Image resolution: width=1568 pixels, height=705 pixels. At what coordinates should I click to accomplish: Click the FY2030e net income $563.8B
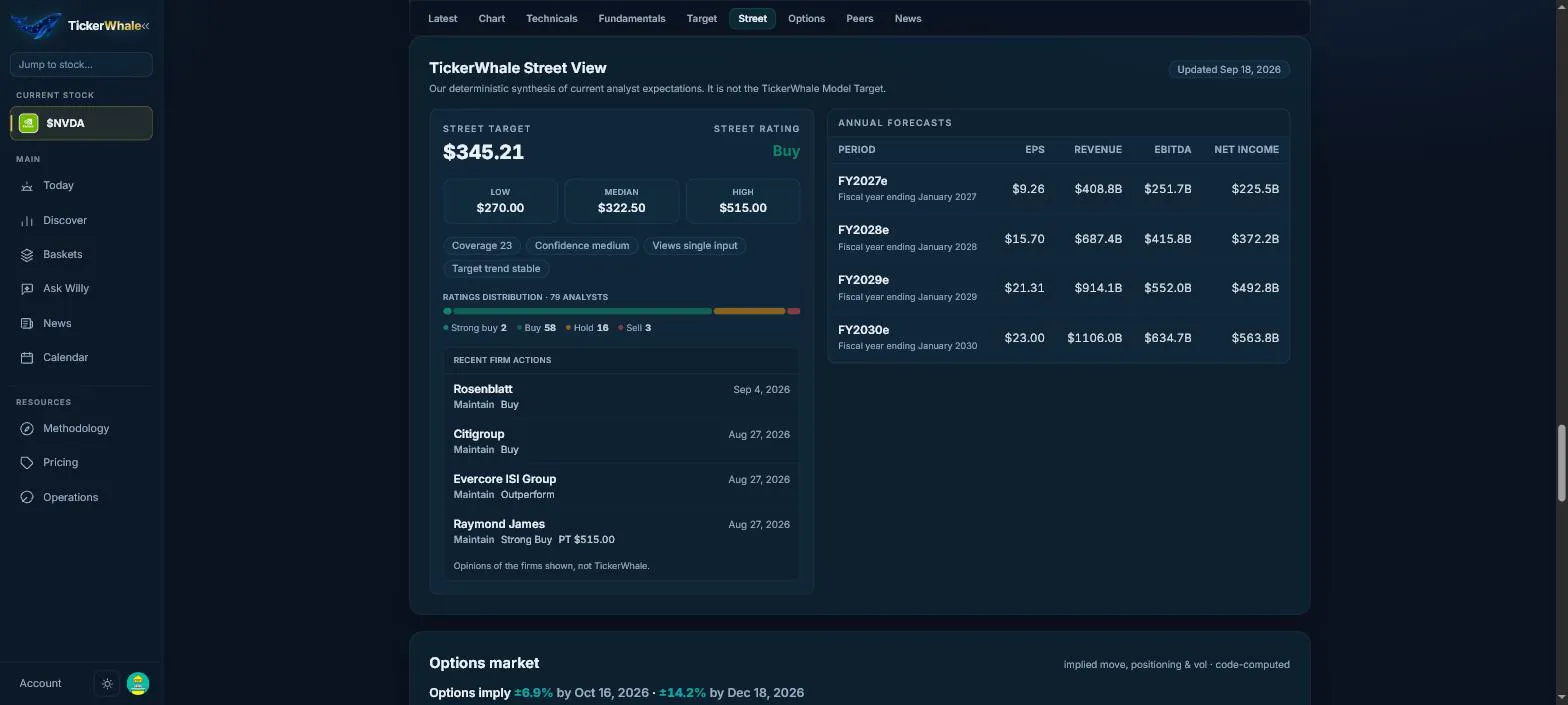1255,338
